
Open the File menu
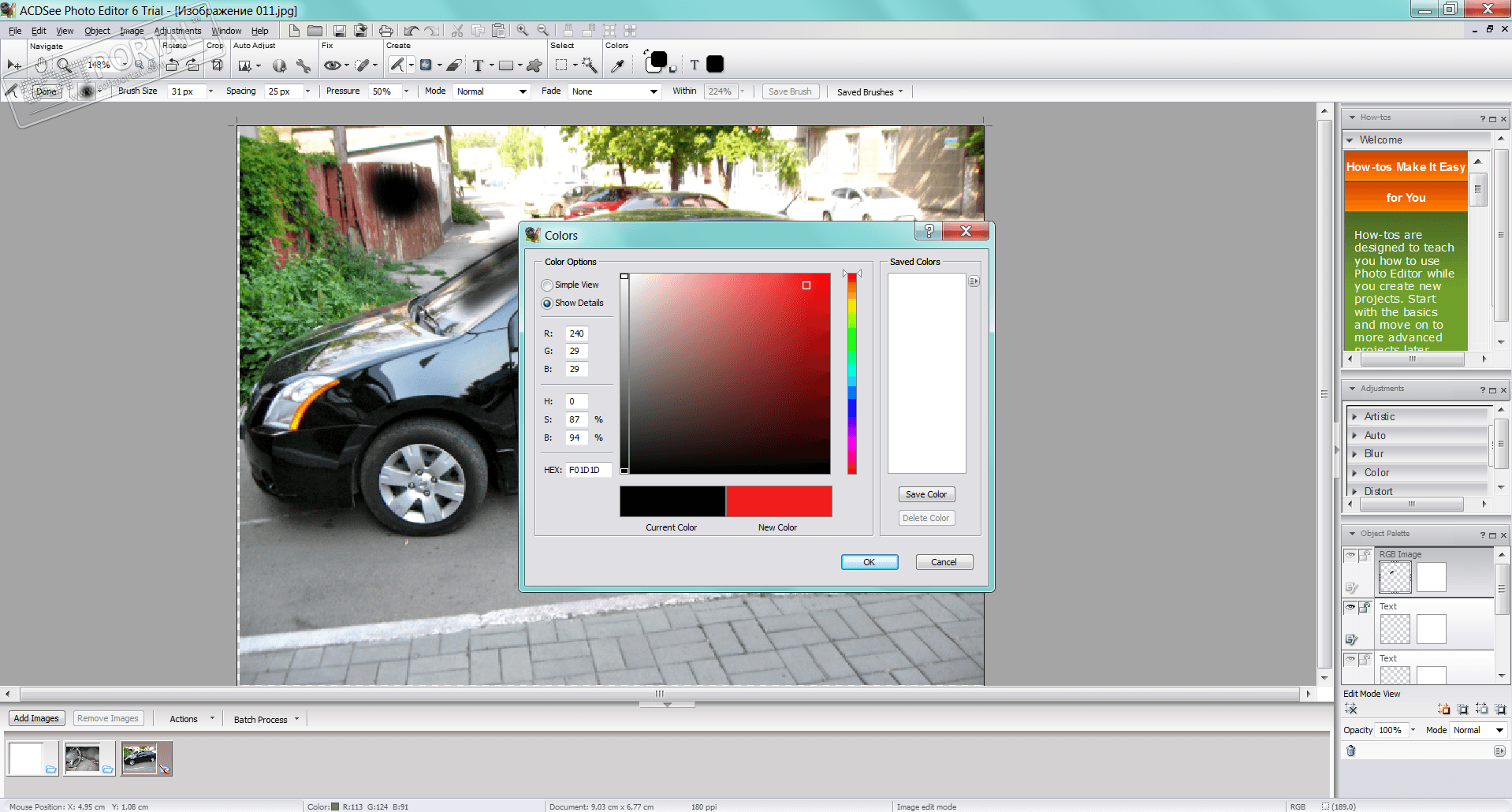click(15, 32)
